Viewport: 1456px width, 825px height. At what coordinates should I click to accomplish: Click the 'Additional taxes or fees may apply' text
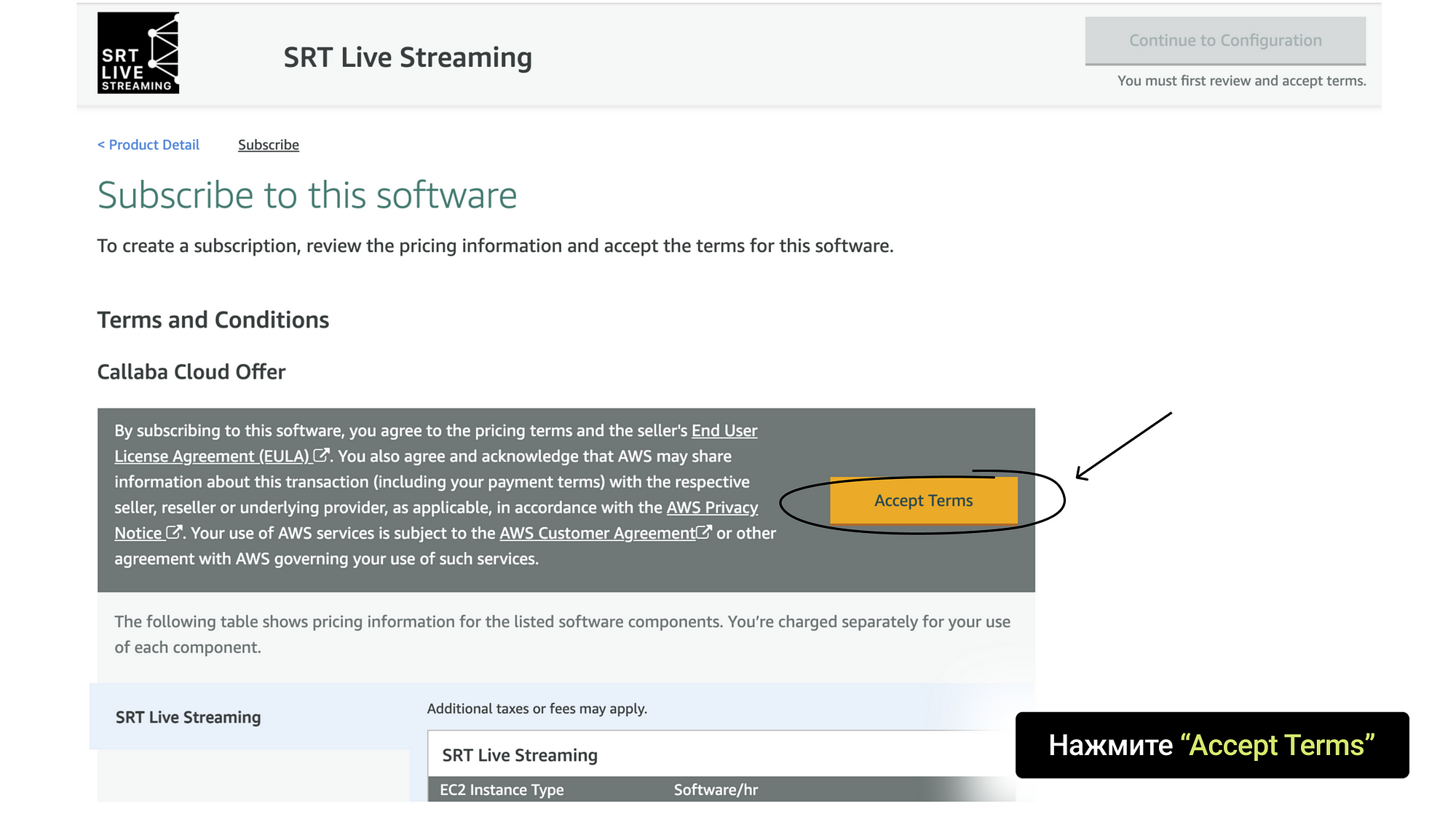(x=537, y=708)
